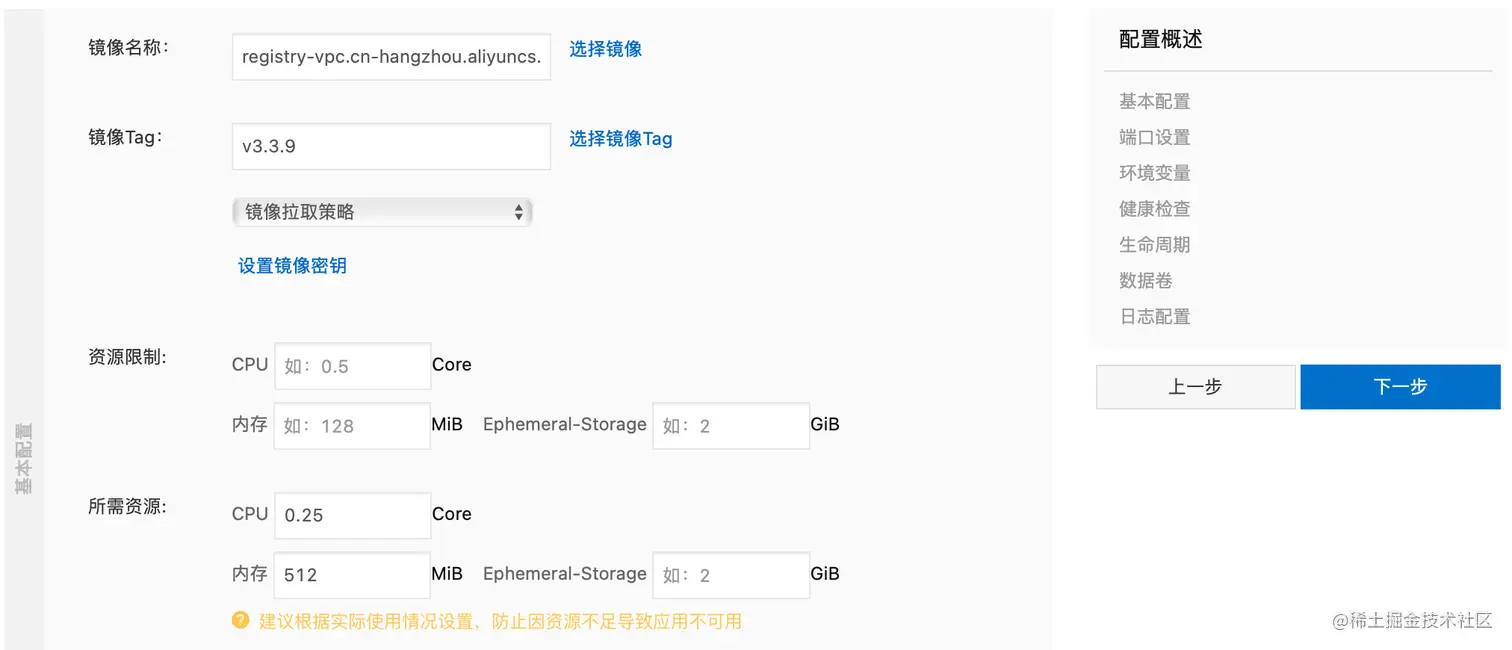Screen dimensions: 1512x650
Task: Click 所需资源 Ephemeral-Storage input field
Action: 731,575
